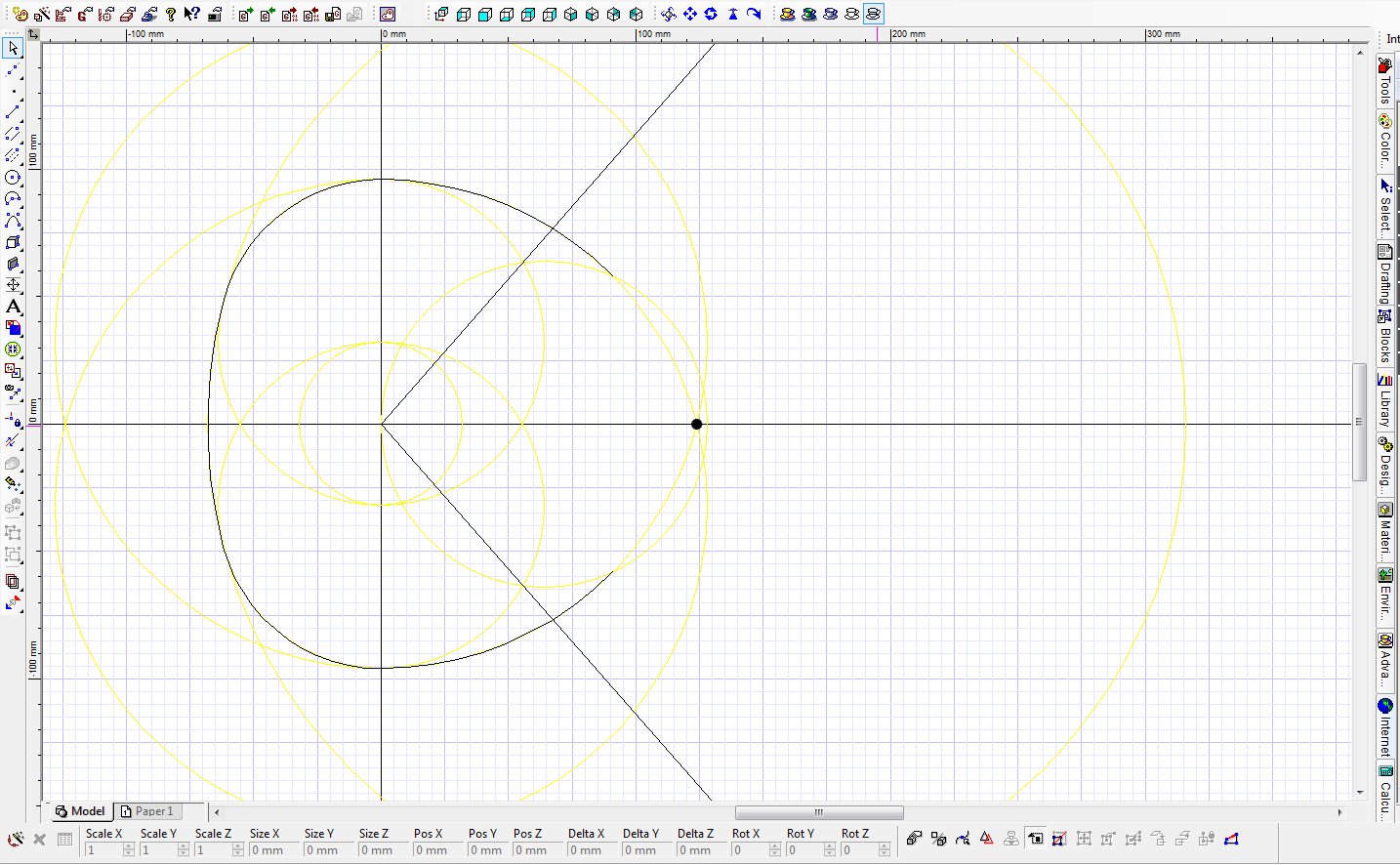Open the Blocks palette tab
The height and width of the screenshot is (865, 1400).
[1385, 337]
